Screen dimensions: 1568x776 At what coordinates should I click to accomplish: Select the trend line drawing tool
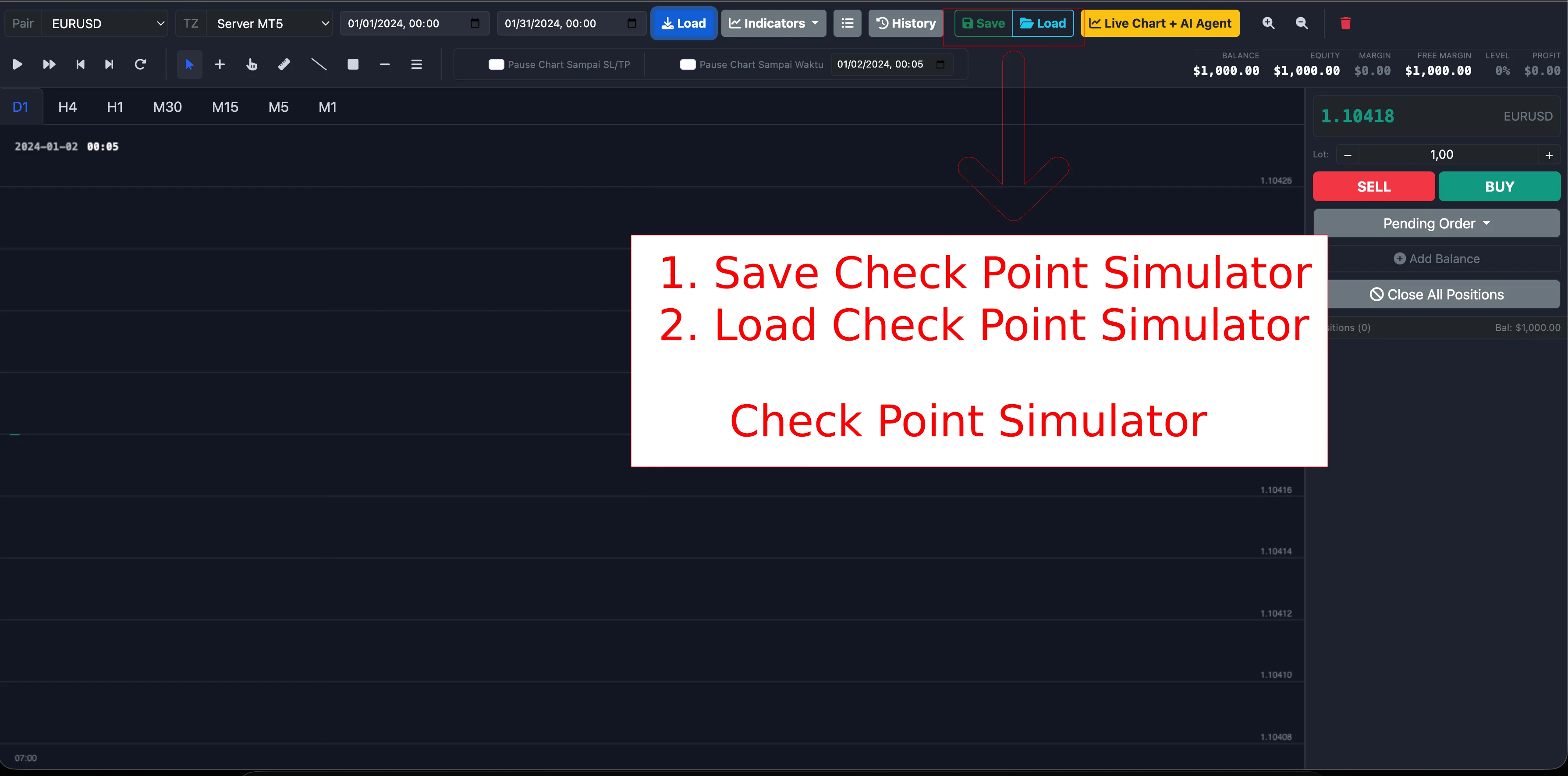tap(318, 64)
